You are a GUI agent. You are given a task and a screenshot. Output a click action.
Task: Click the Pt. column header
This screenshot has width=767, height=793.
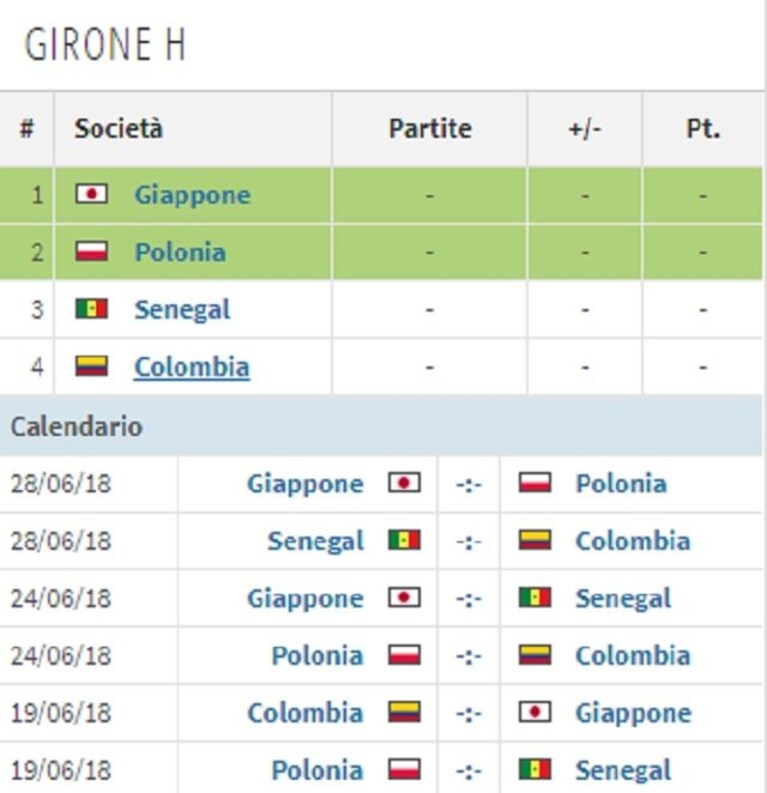[703, 129]
